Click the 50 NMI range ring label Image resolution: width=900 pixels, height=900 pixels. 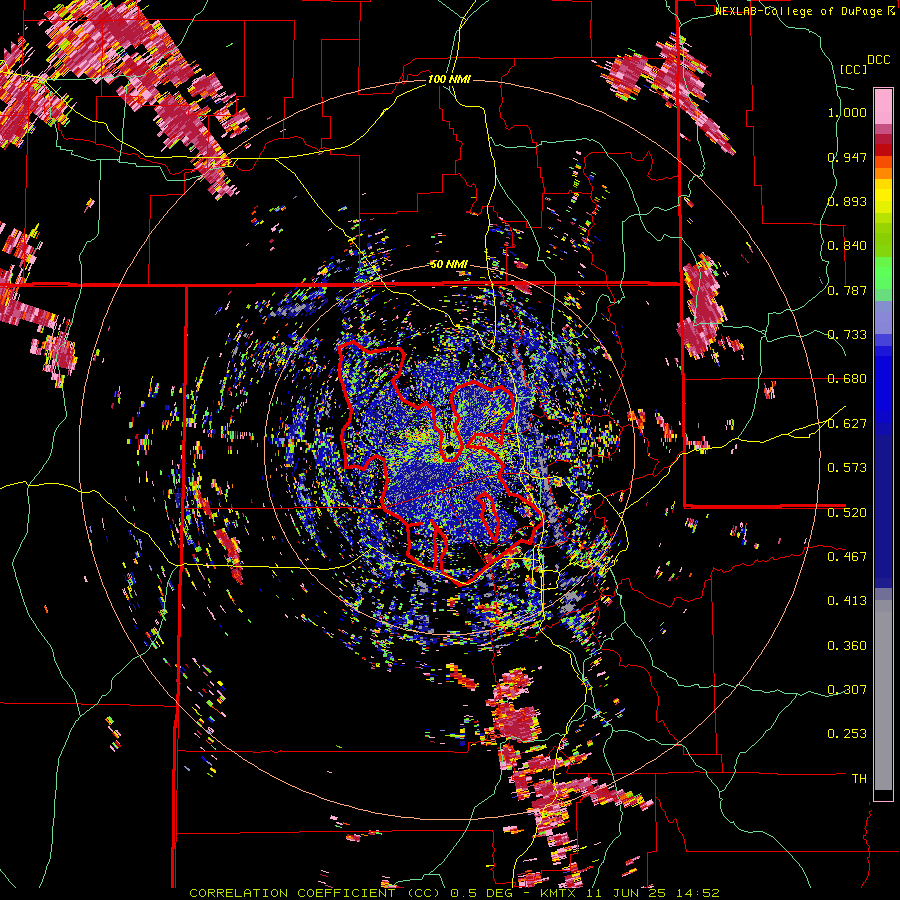tap(449, 264)
